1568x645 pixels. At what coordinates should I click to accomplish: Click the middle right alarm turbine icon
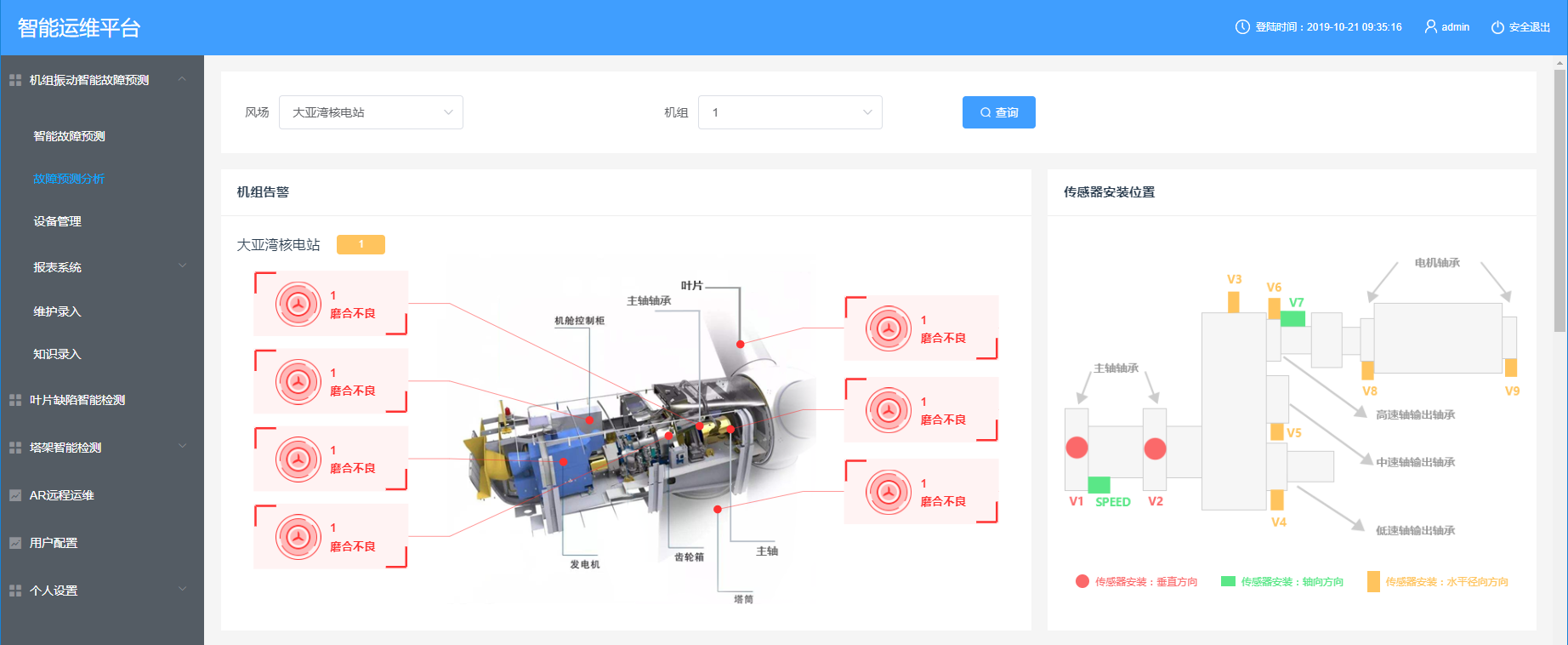889,410
